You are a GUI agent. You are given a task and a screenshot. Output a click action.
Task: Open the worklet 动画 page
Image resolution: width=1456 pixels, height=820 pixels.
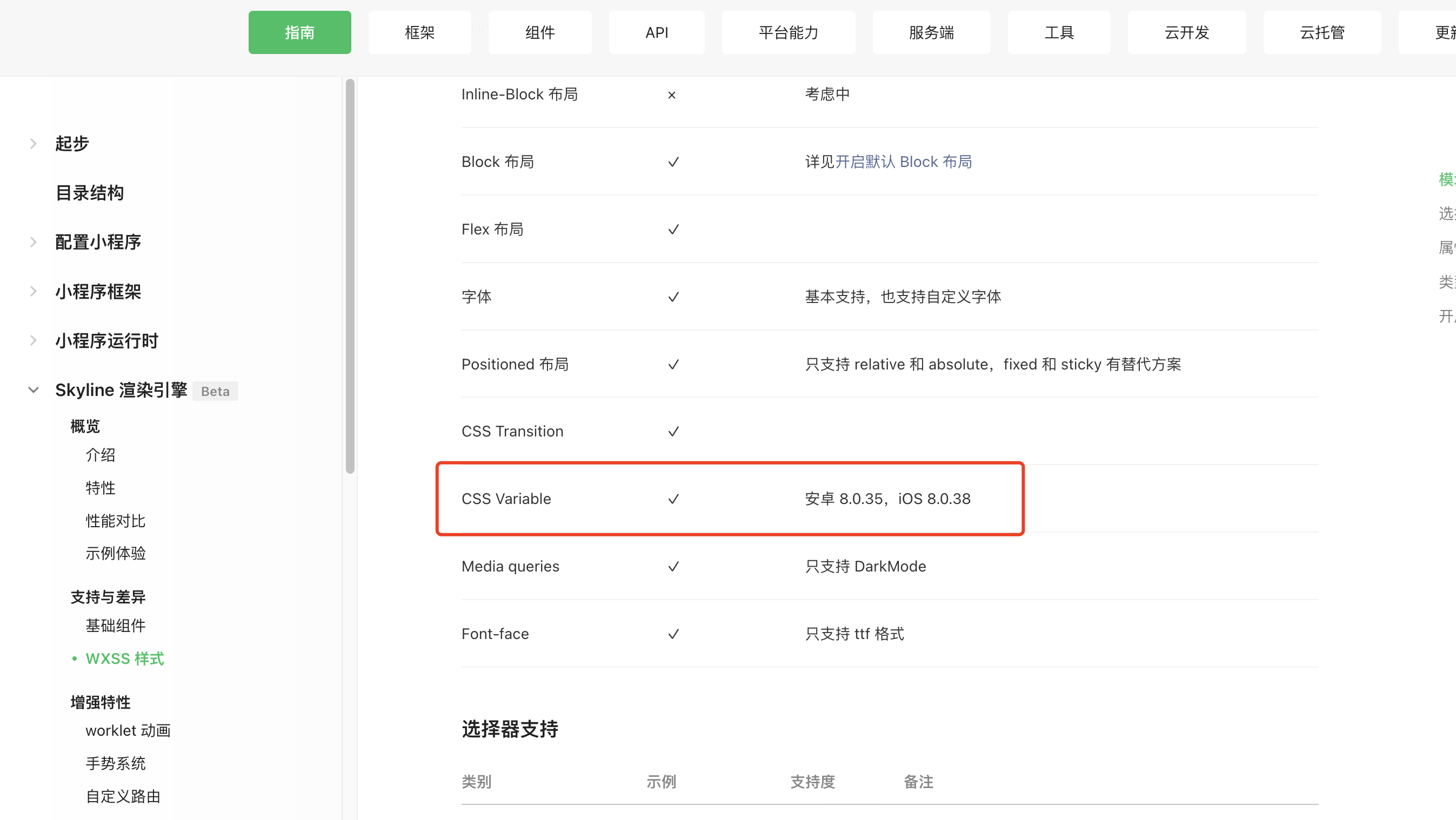coord(128,731)
